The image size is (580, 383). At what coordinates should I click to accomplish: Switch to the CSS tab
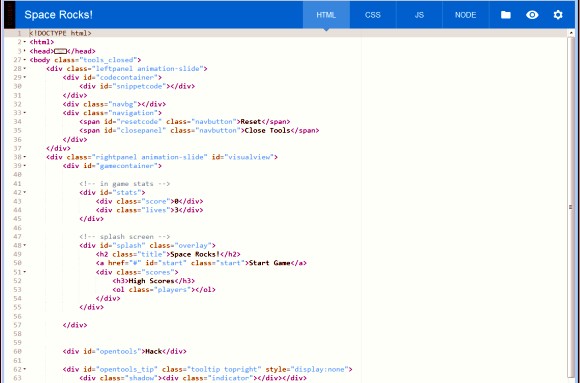[372, 15]
